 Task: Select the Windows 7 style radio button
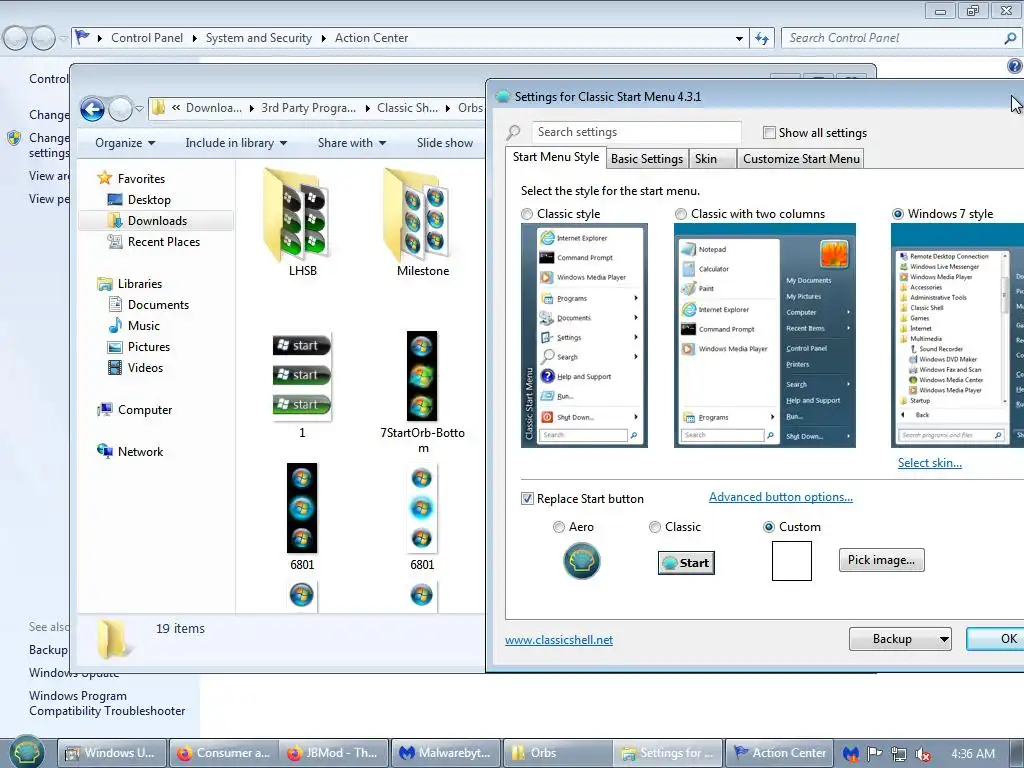898,214
